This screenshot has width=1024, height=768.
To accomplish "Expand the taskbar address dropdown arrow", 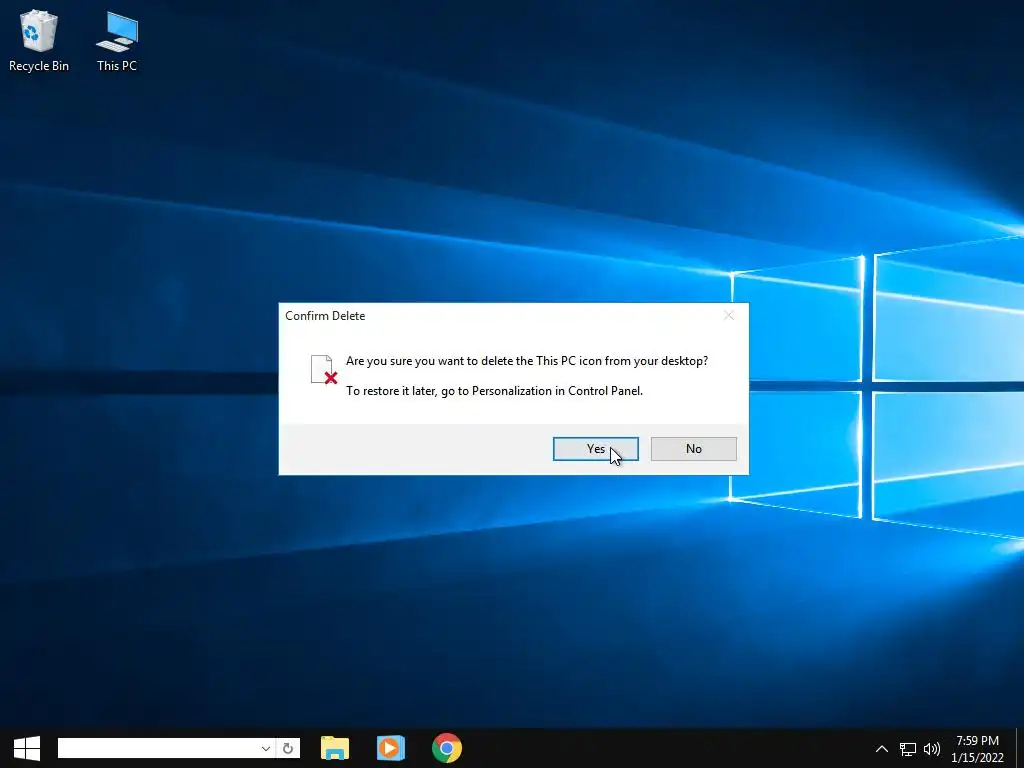I will tap(266, 748).
